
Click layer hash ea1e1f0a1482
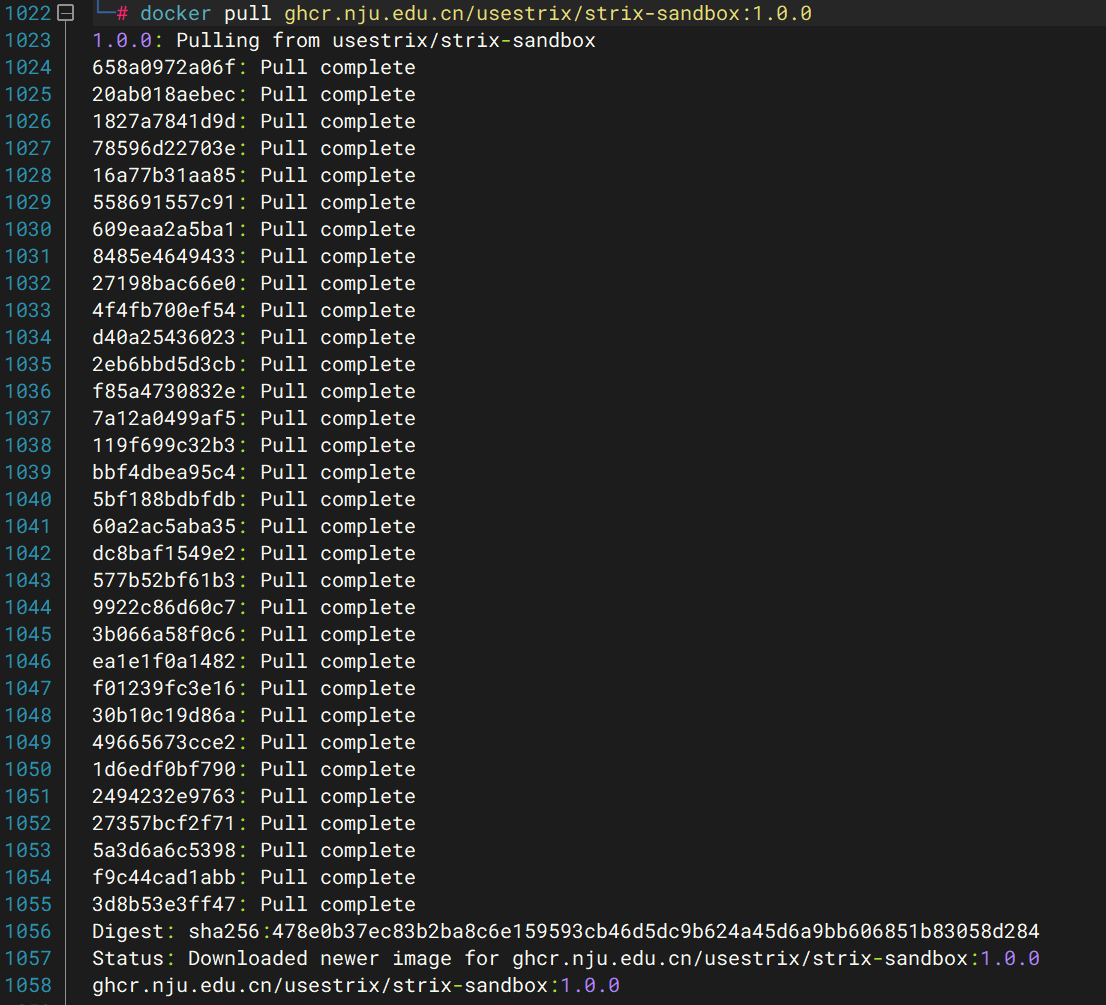point(164,662)
